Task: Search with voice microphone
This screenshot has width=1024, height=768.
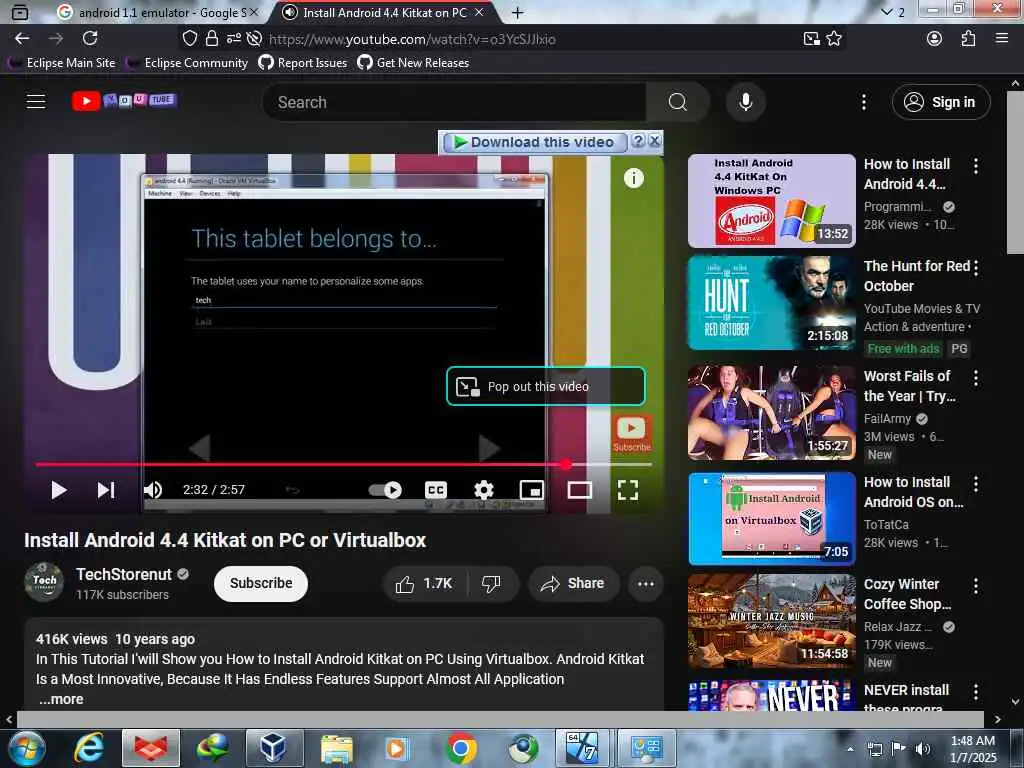Action: coord(745,102)
